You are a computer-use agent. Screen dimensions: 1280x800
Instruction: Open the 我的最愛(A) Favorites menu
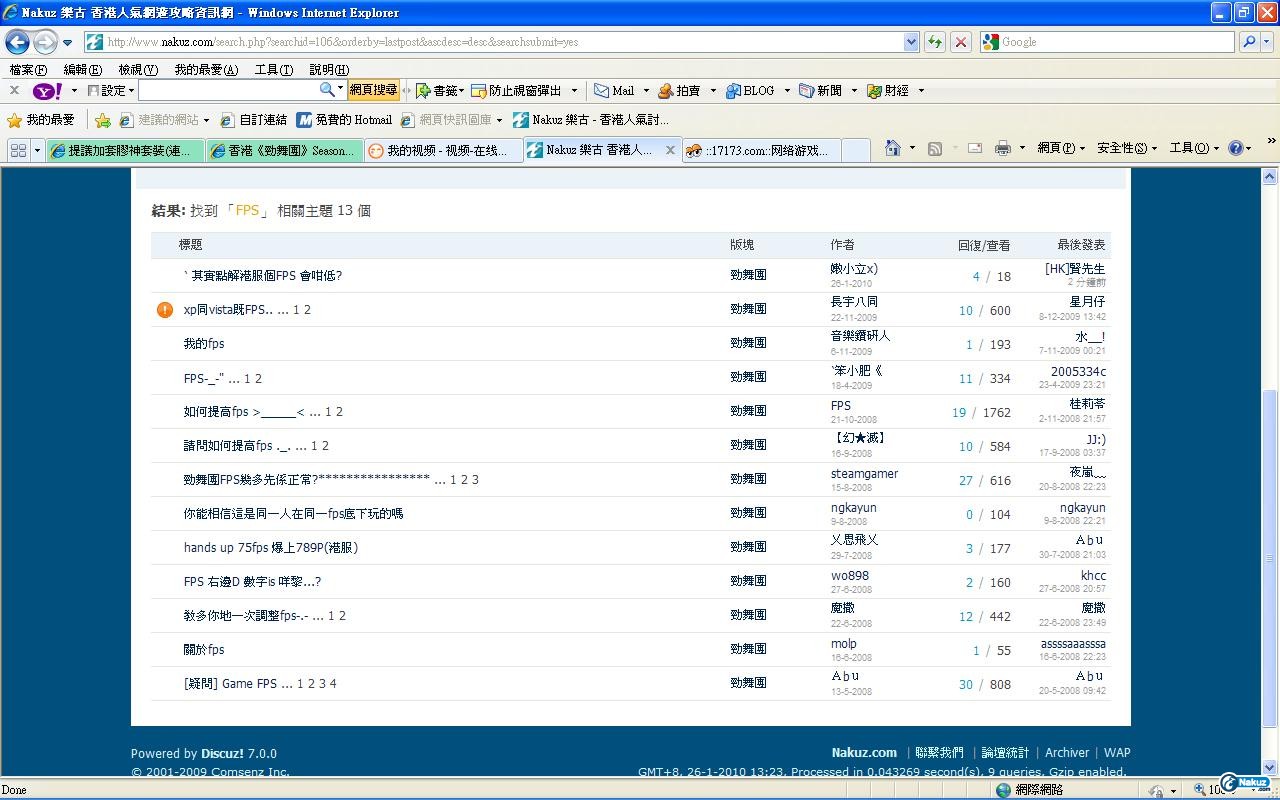[206, 70]
